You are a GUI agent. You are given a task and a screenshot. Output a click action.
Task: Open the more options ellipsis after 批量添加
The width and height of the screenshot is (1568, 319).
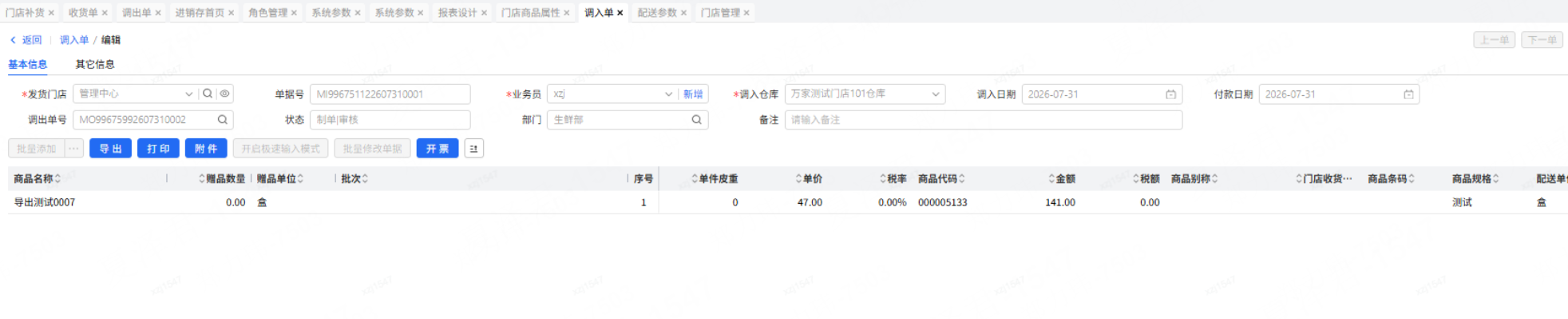73,149
